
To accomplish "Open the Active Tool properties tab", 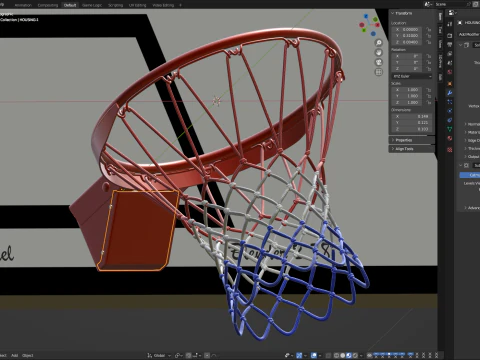I will pos(450,24).
